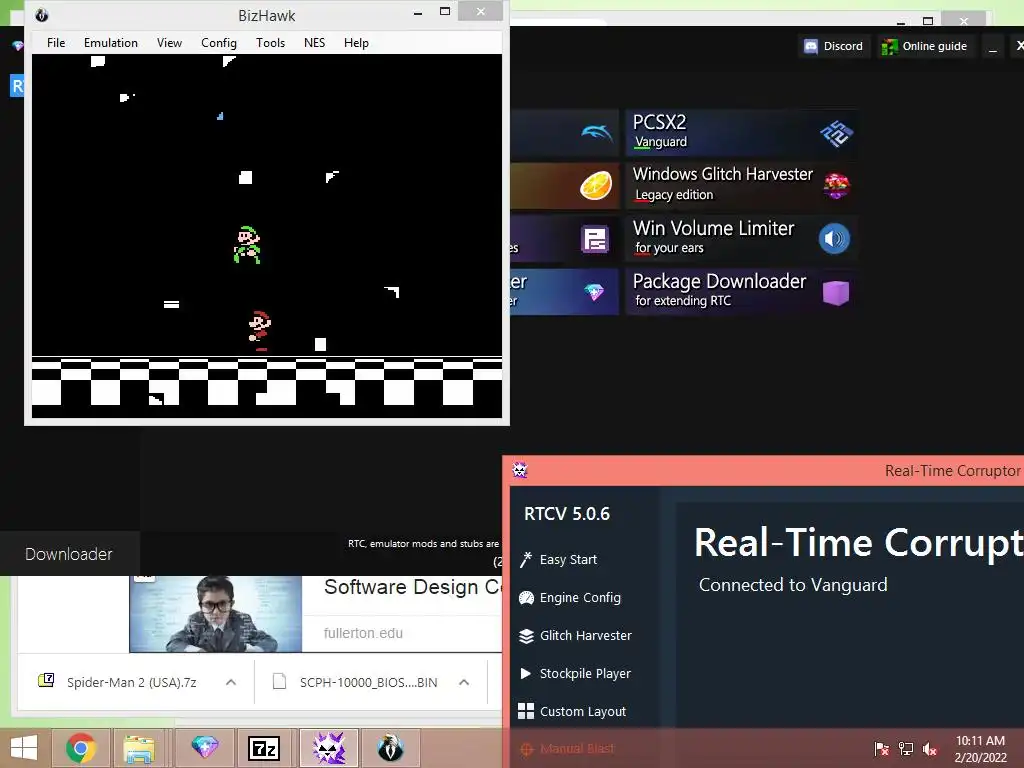Screen dimensions: 1024x768
Task: Launch PCSX2 Vanguard entry
Action: pos(741,133)
